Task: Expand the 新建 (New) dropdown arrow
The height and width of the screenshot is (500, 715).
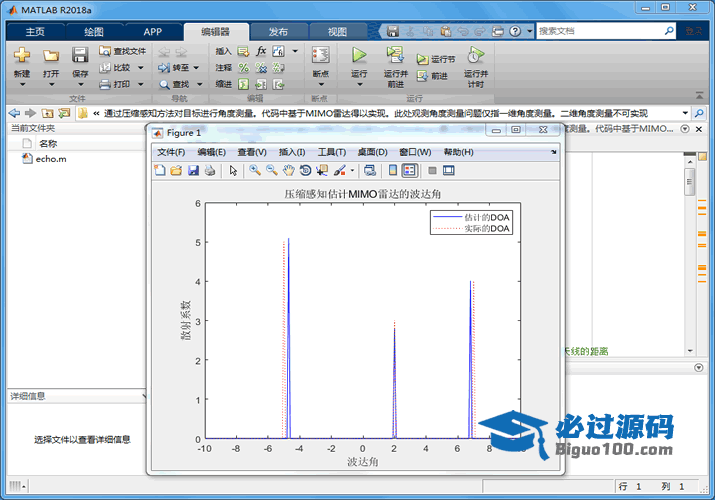Action: pyautogui.click(x=22, y=83)
